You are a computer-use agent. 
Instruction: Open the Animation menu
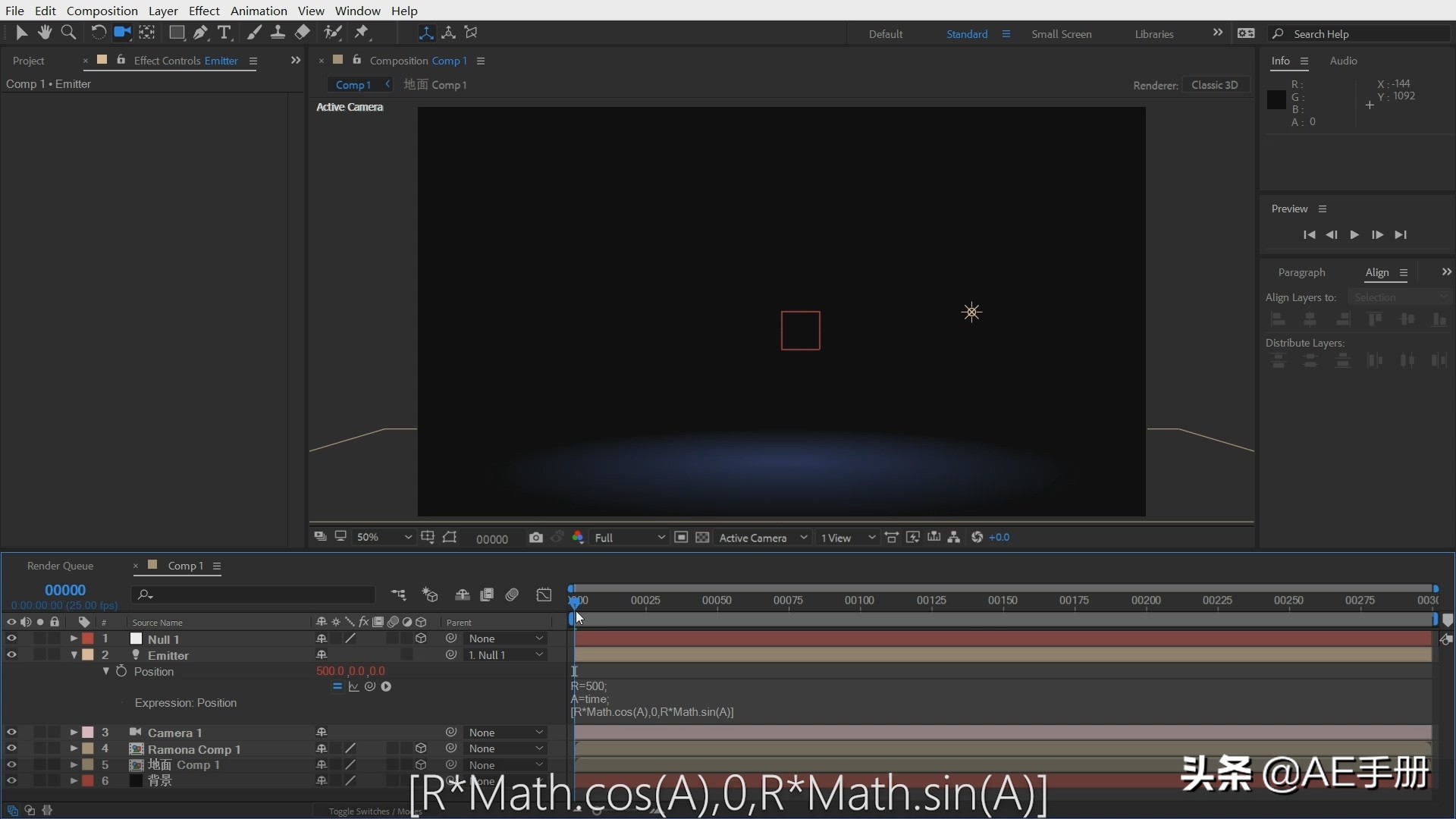tap(259, 11)
